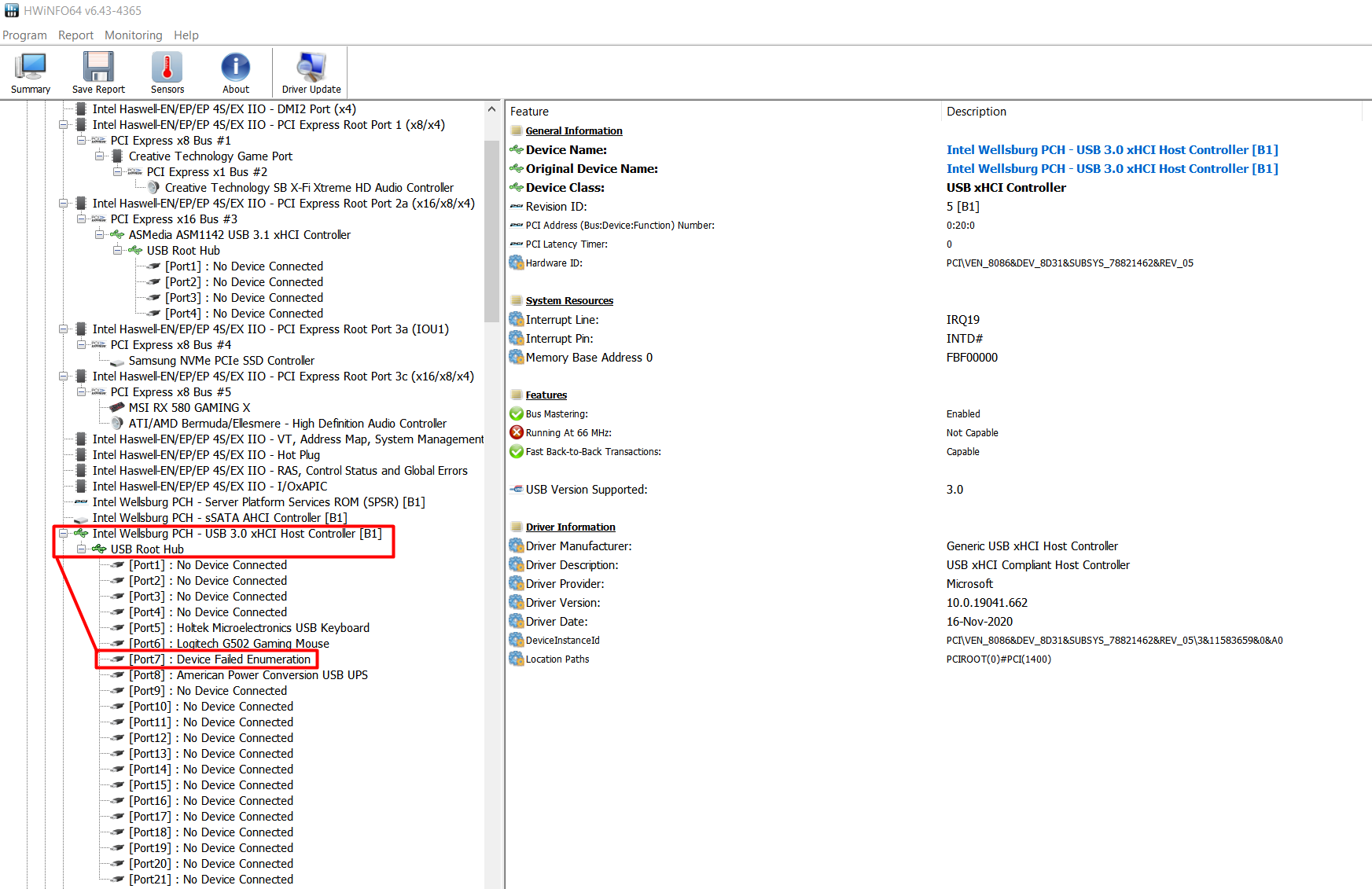Click the Port7 failed enumeration plug icon
This screenshot has width=1372, height=889.
tap(117, 659)
